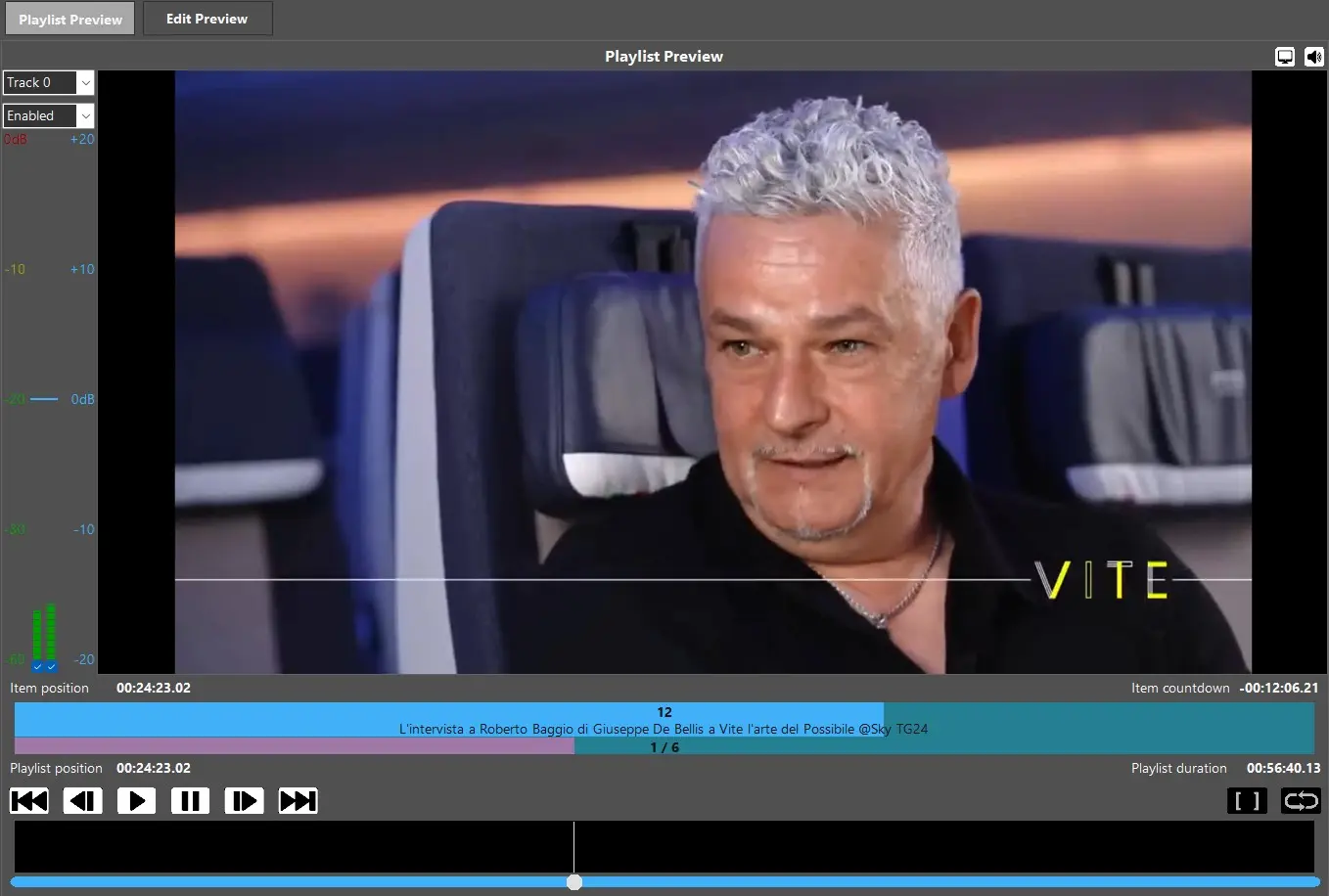Viewport: 1329px width, 896px height.
Task: Switch to the Playlist Preview tab
Action: click(x=70, y=19)
